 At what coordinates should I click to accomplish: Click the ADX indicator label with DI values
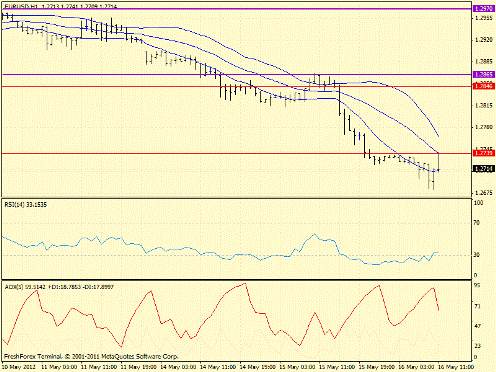click(x=59, y=287)
